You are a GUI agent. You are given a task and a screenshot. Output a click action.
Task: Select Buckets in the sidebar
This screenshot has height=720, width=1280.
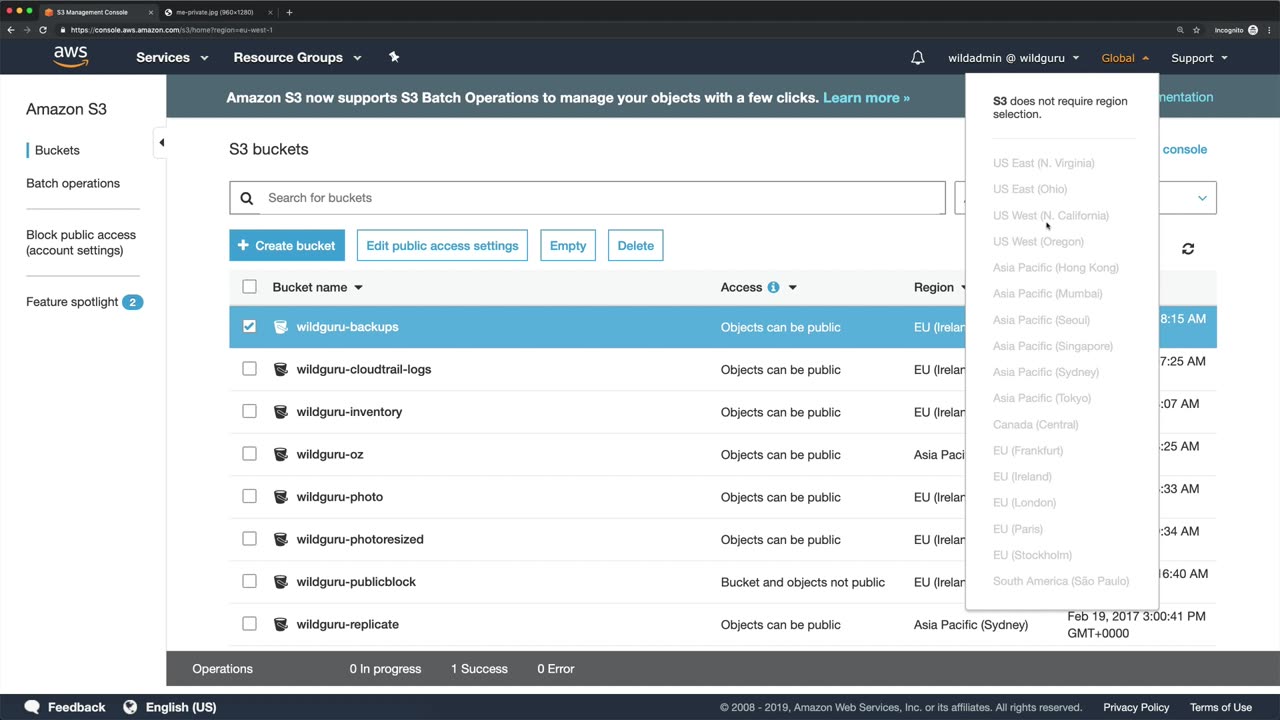coord(57,150)
